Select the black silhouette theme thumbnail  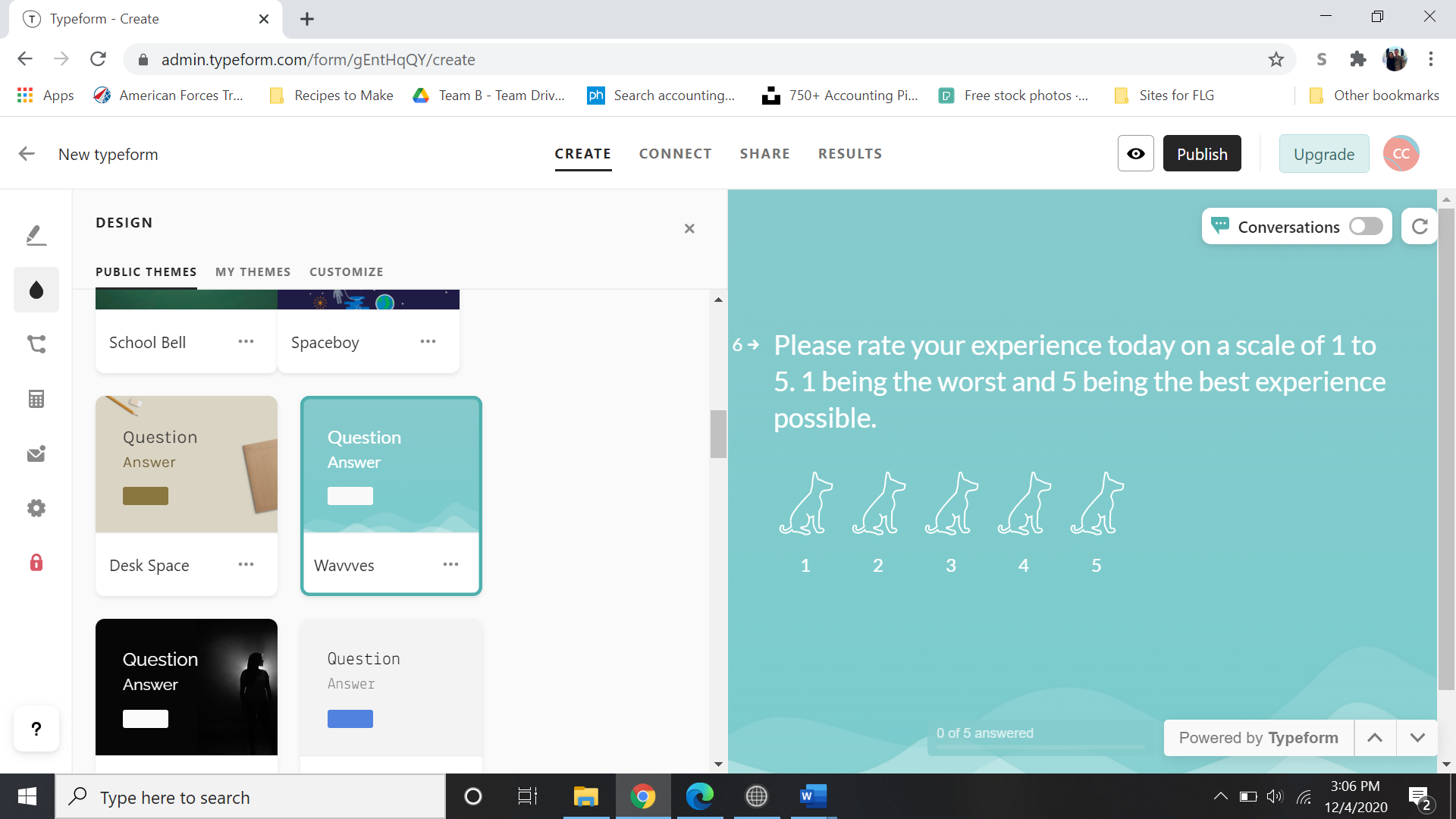187,687
